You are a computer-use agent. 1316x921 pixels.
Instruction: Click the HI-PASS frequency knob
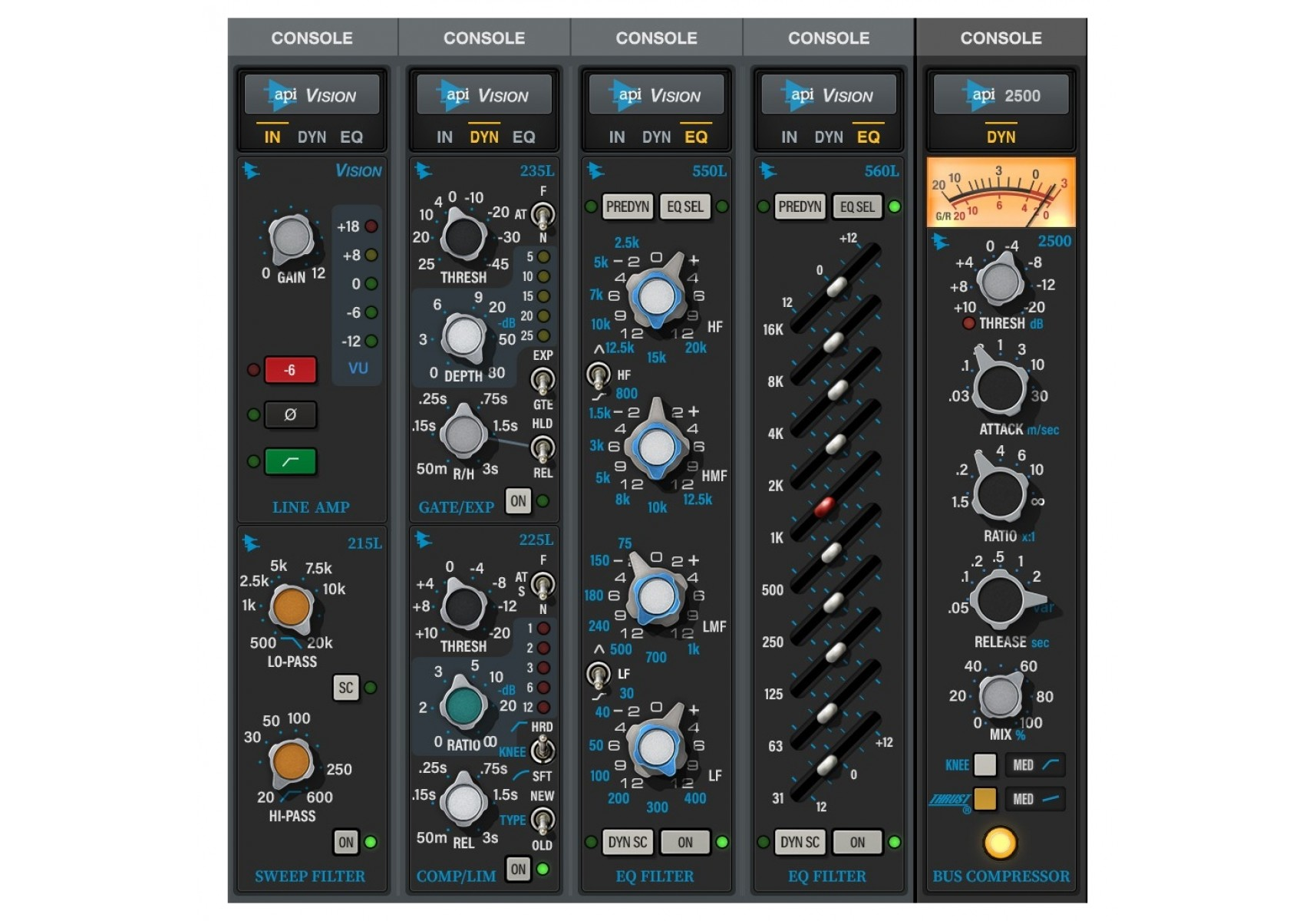coord(291,761)
